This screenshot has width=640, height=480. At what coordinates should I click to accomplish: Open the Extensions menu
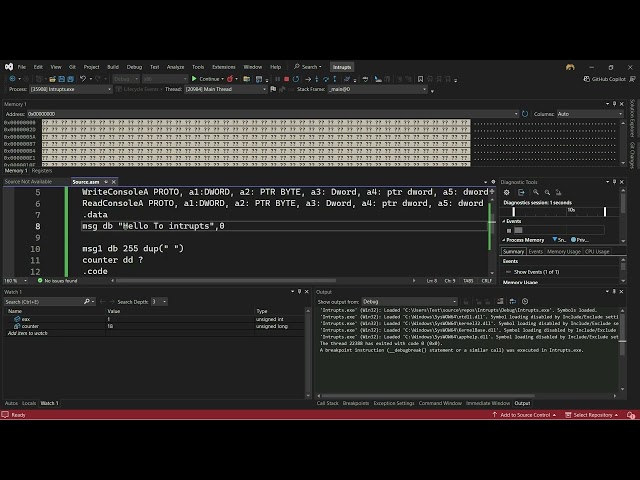[x=224, y=67]
